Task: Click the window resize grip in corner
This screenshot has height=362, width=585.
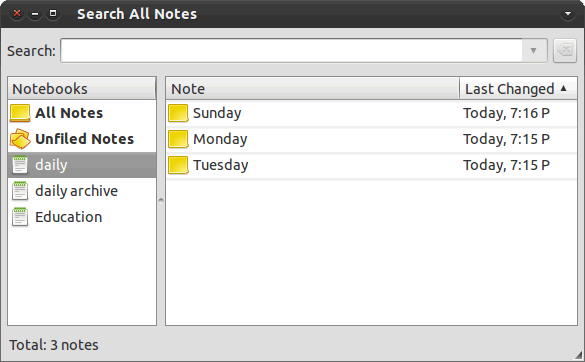Action: pos(579,355)
